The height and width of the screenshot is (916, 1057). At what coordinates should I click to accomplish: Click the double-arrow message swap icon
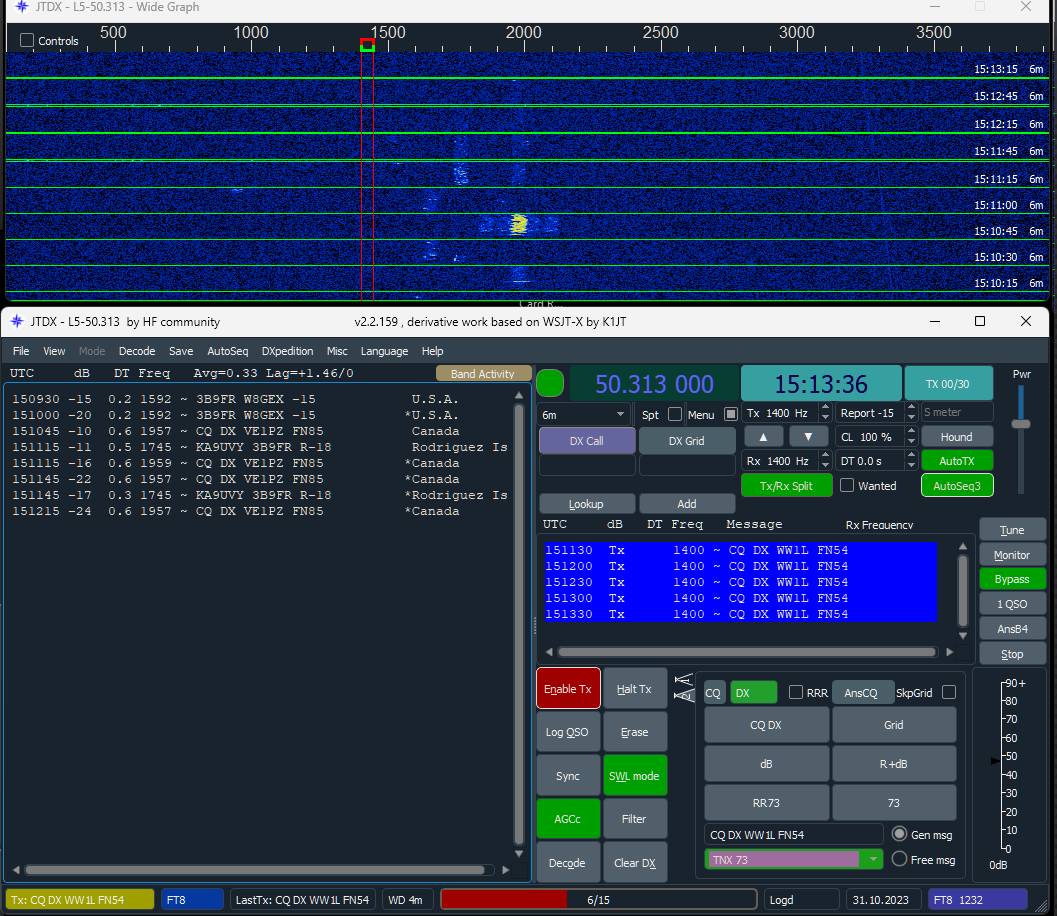coord(684,688)
